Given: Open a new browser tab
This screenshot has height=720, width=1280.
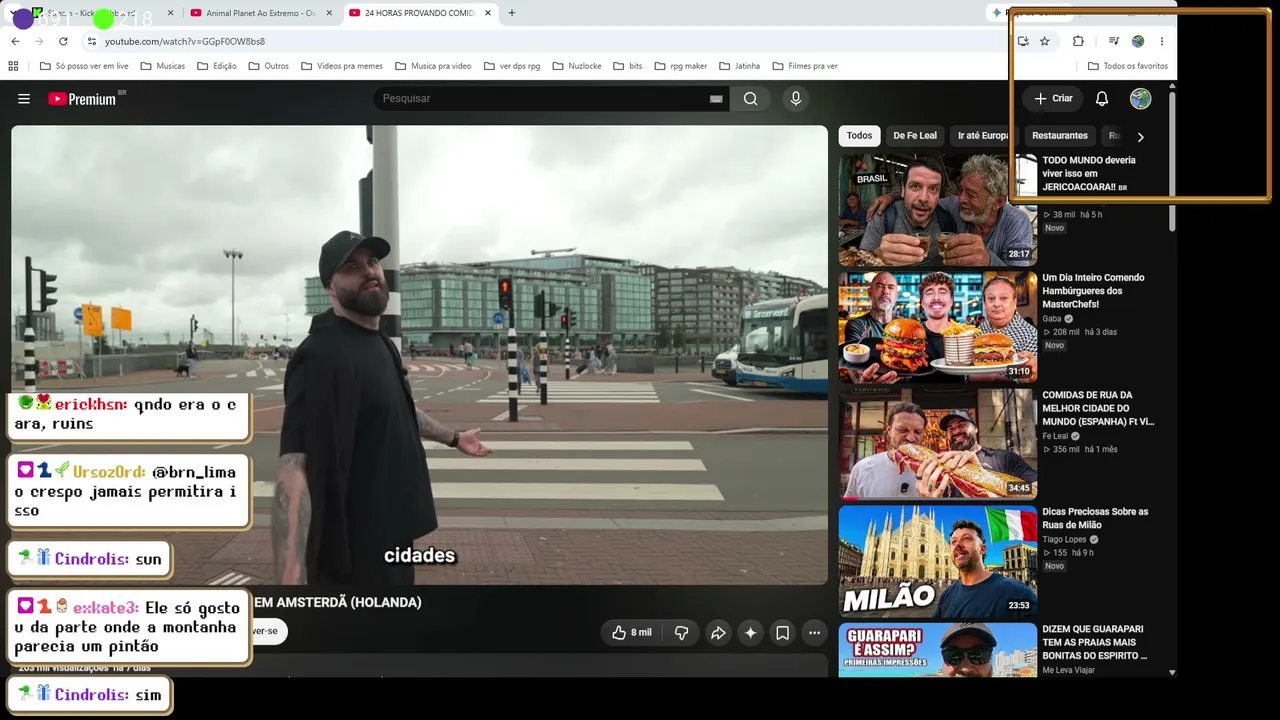Looking at the screenshot, I should (512, 13).
